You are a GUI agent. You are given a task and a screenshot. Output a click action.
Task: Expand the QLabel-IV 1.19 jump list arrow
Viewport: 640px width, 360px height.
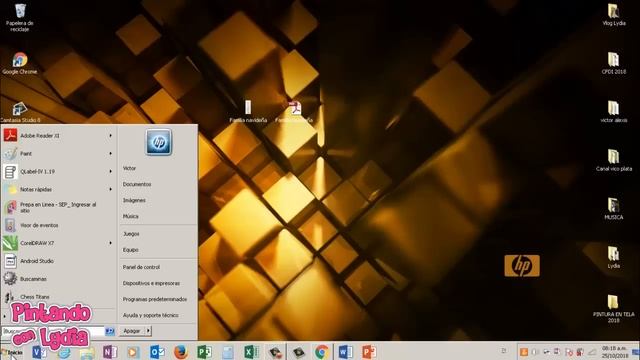[111, 171]
